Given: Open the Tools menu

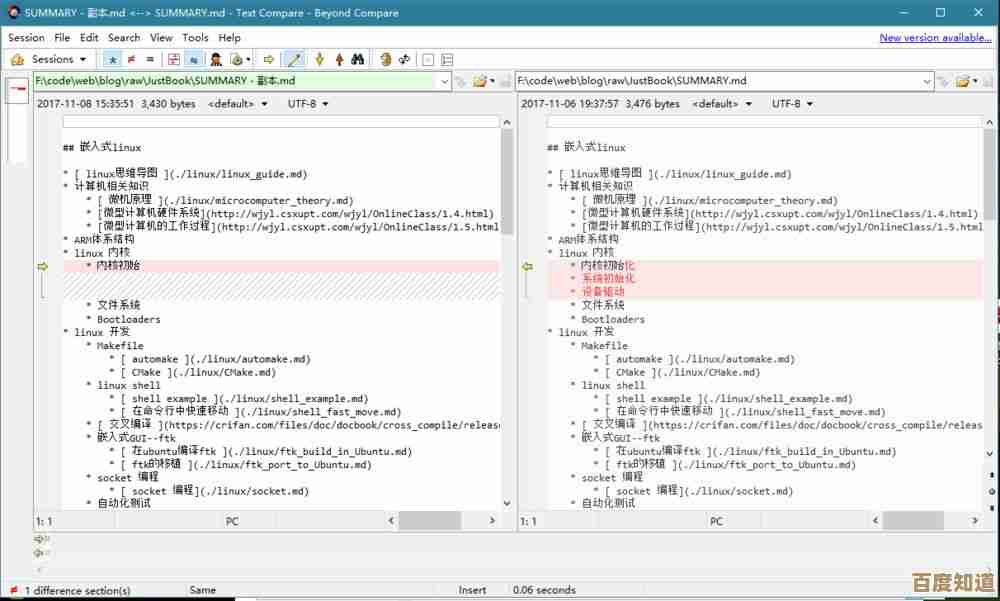Looking at the screenshot, I should pyautogui.click(x=195, y=38).
